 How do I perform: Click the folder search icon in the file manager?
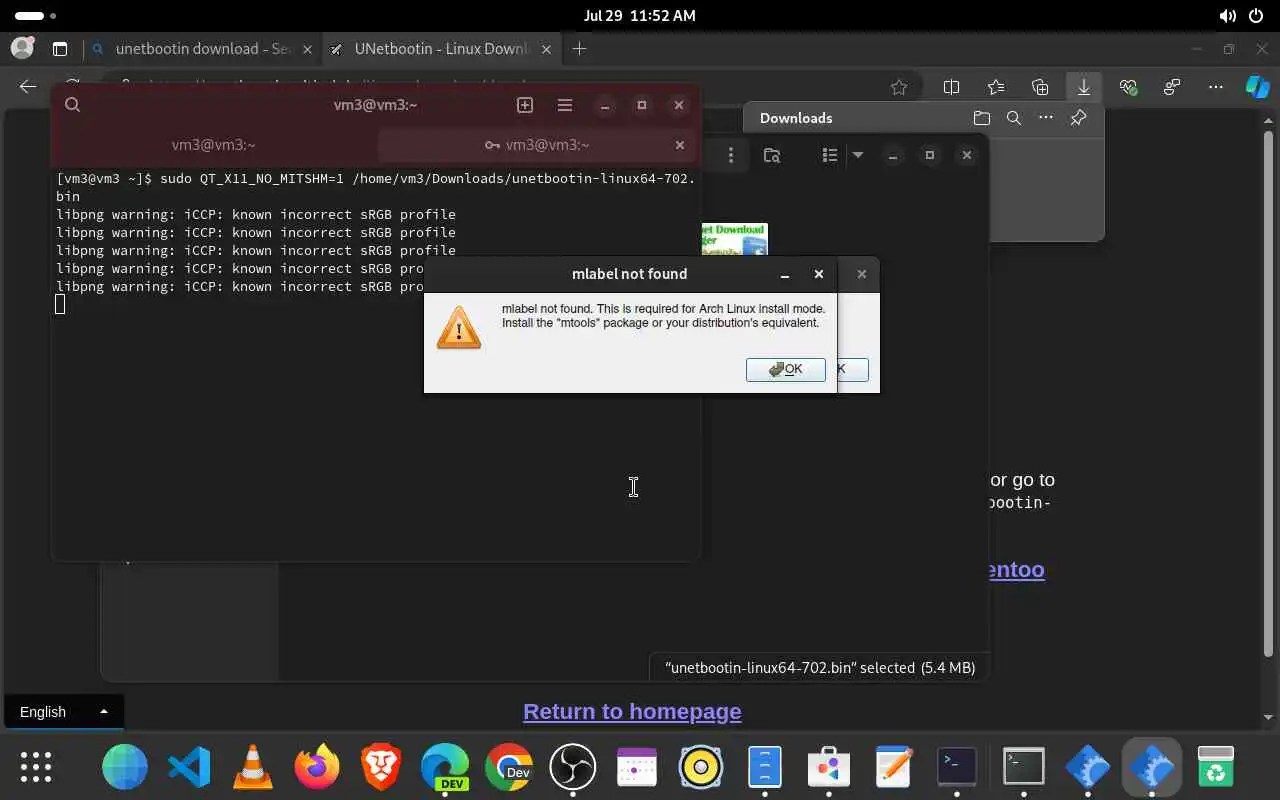point(772,155)
